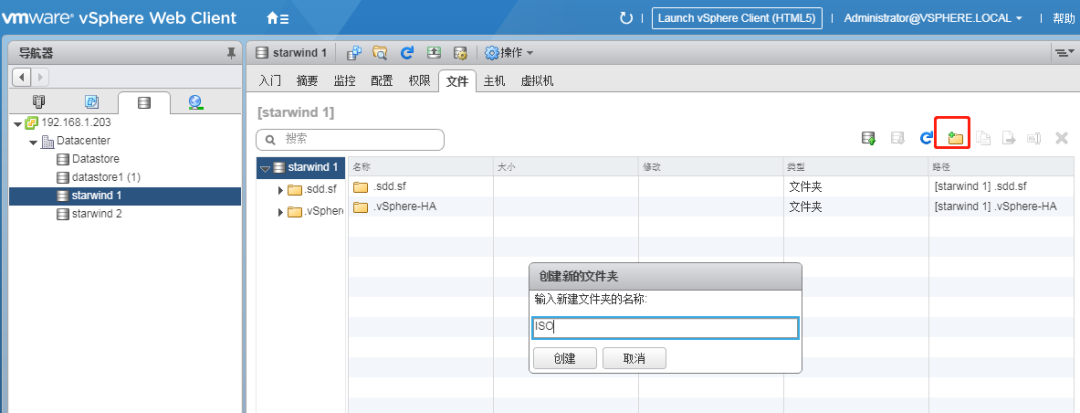Viewport: 1080px width, 413px height.
Task: Click path cell [starwind 1] .vSphere-HA
Action: tap(995, 206)
